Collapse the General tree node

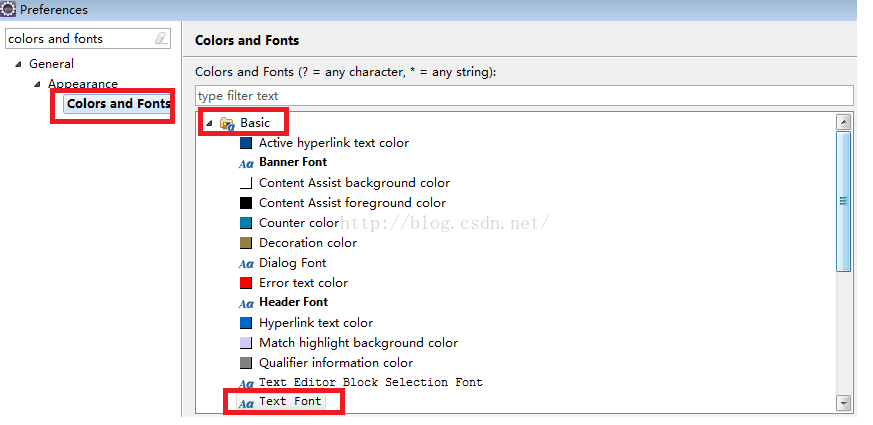pyautogui.click(x=18, y=65)
